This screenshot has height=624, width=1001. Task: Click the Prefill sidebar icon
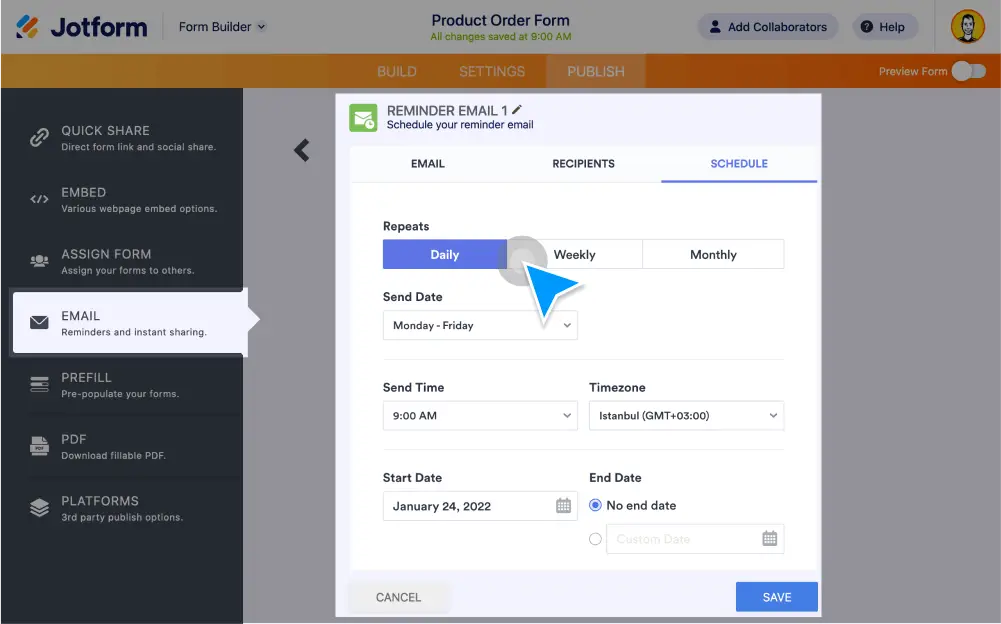tap(39, 384)
